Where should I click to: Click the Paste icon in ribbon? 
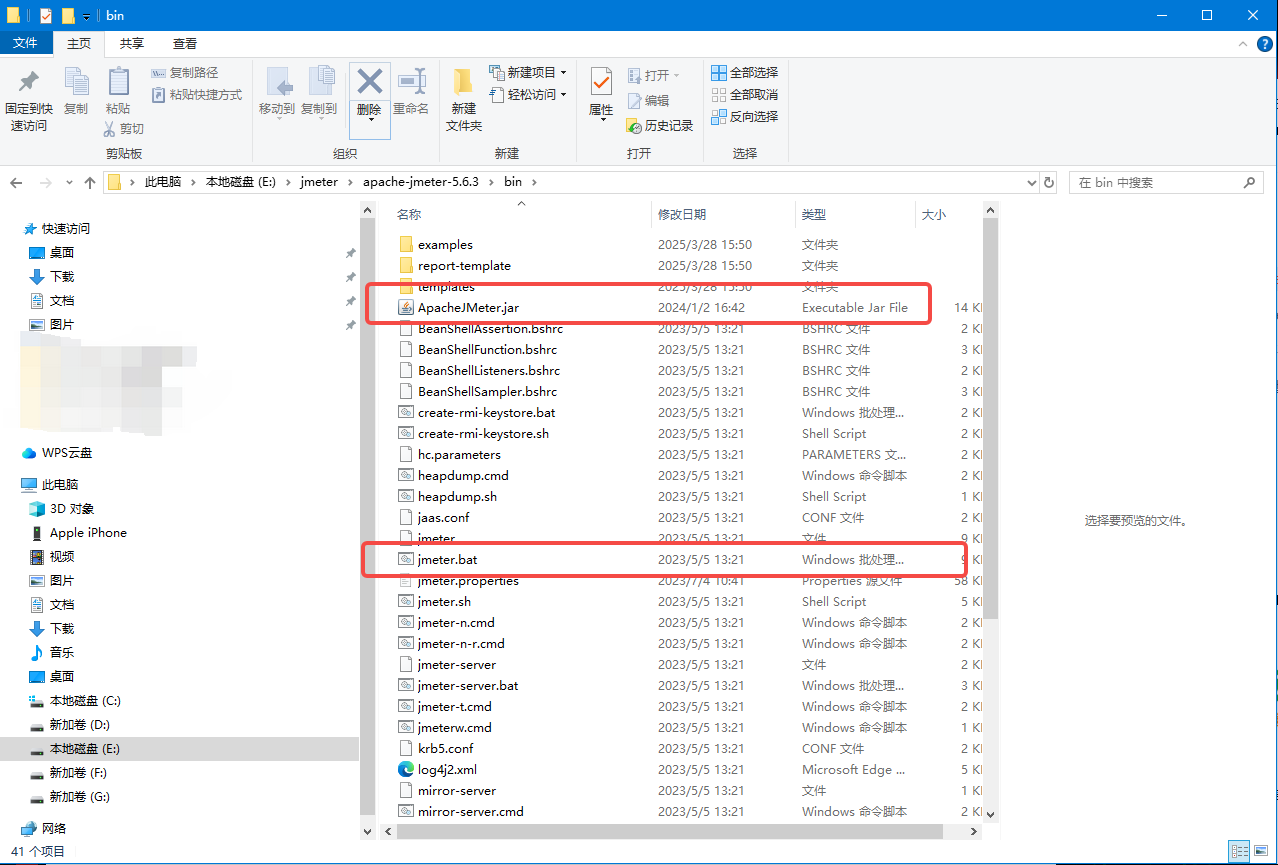pos(118,82)
